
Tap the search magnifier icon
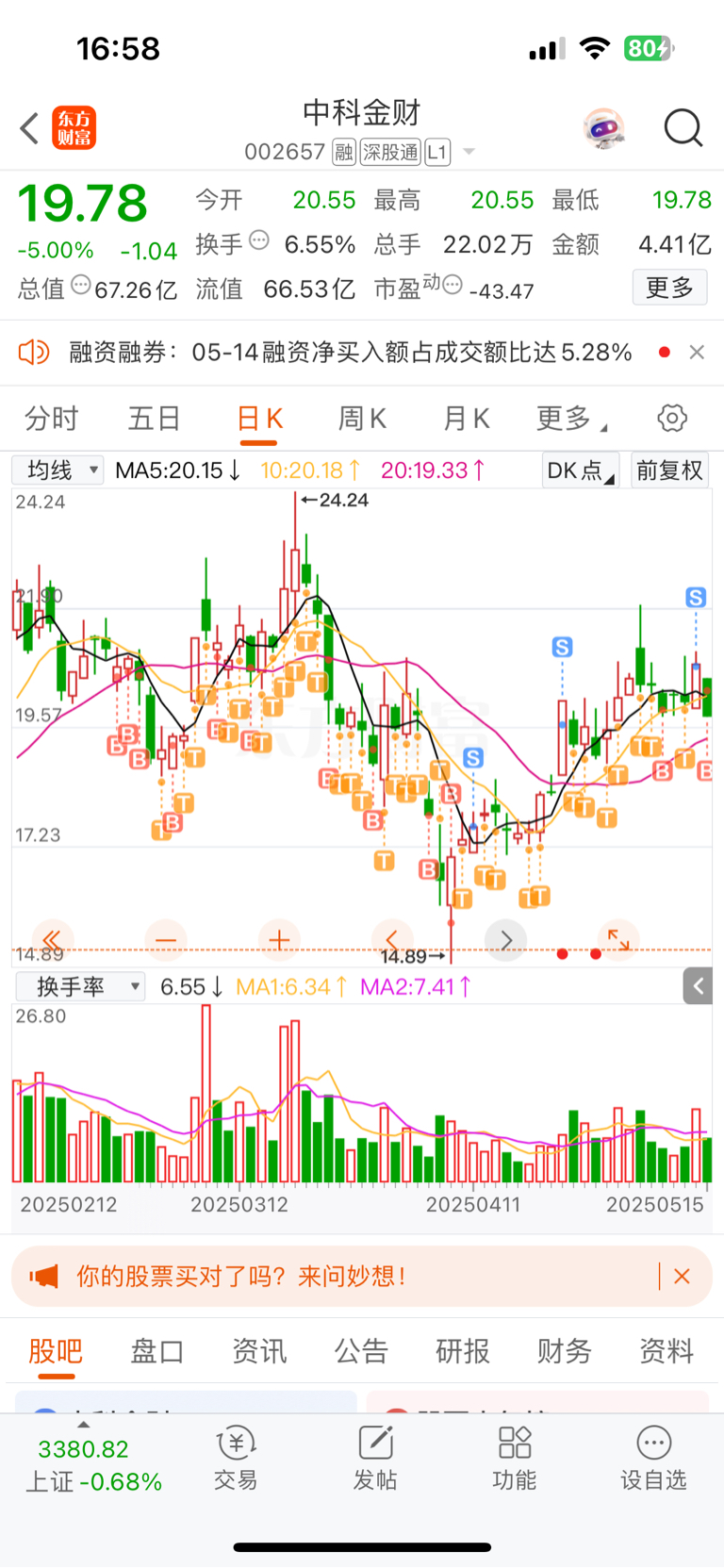point(683,128)
